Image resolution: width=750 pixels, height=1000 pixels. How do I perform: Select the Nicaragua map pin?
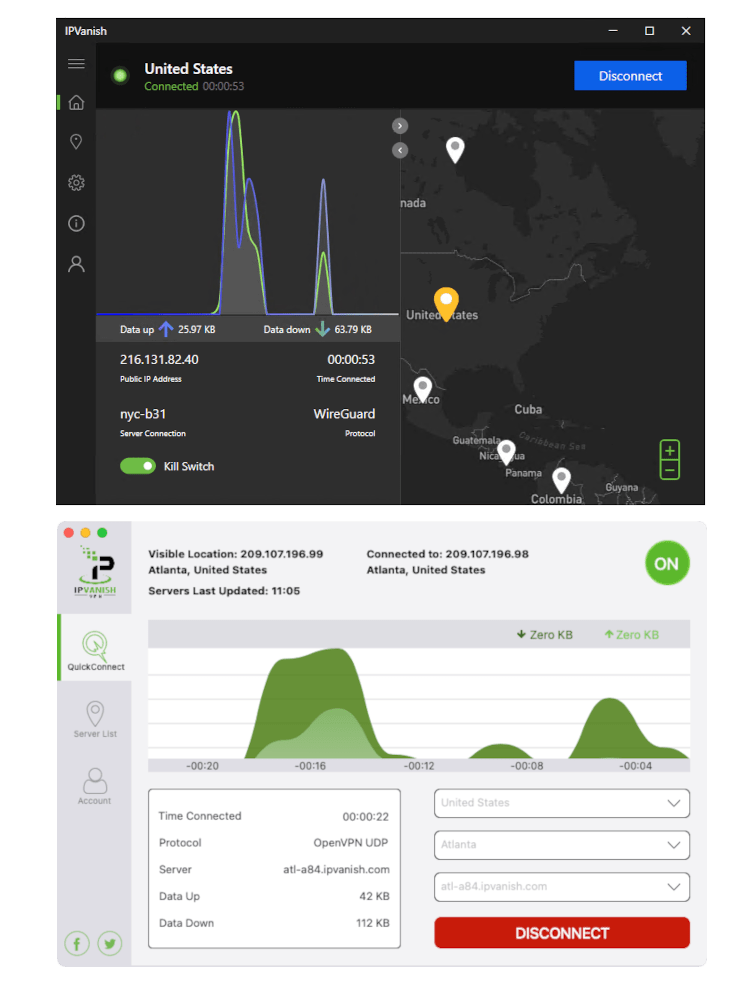(506, 452)
